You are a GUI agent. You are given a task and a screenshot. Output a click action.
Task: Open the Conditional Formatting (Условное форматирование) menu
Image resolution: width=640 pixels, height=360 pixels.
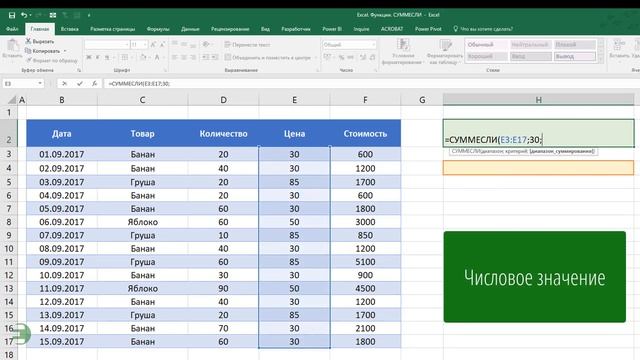403,51
